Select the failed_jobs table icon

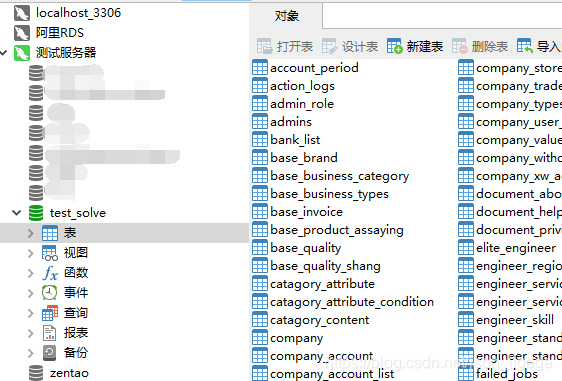coord(466,373)
